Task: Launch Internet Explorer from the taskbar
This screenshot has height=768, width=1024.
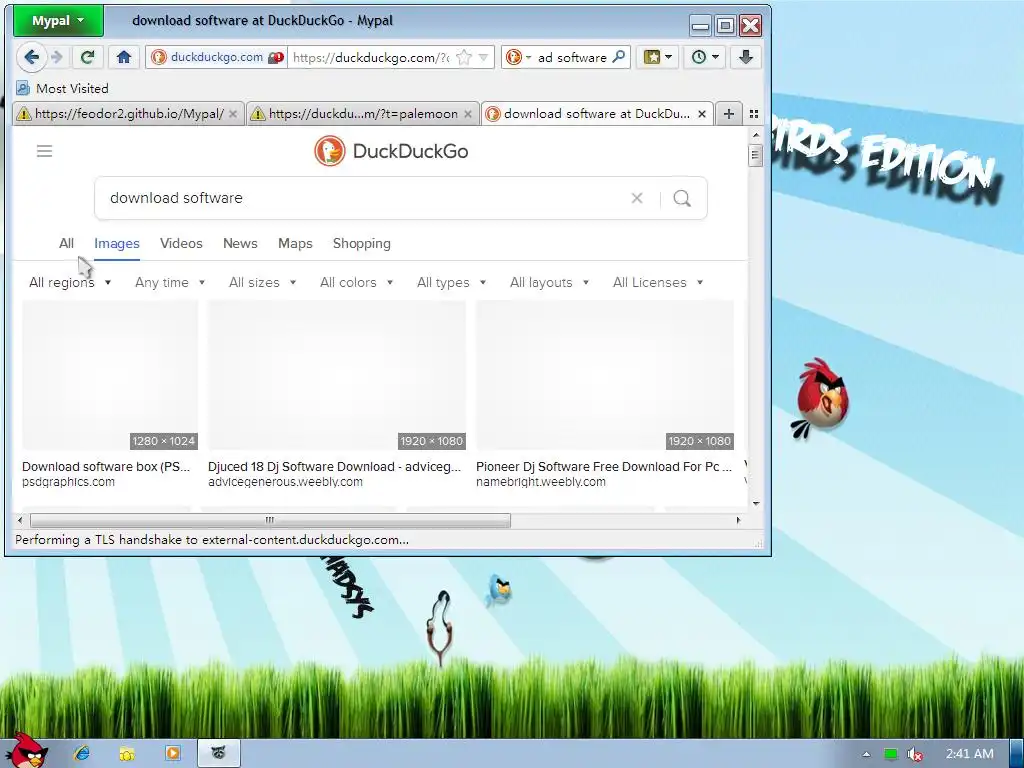Action: 82,753
